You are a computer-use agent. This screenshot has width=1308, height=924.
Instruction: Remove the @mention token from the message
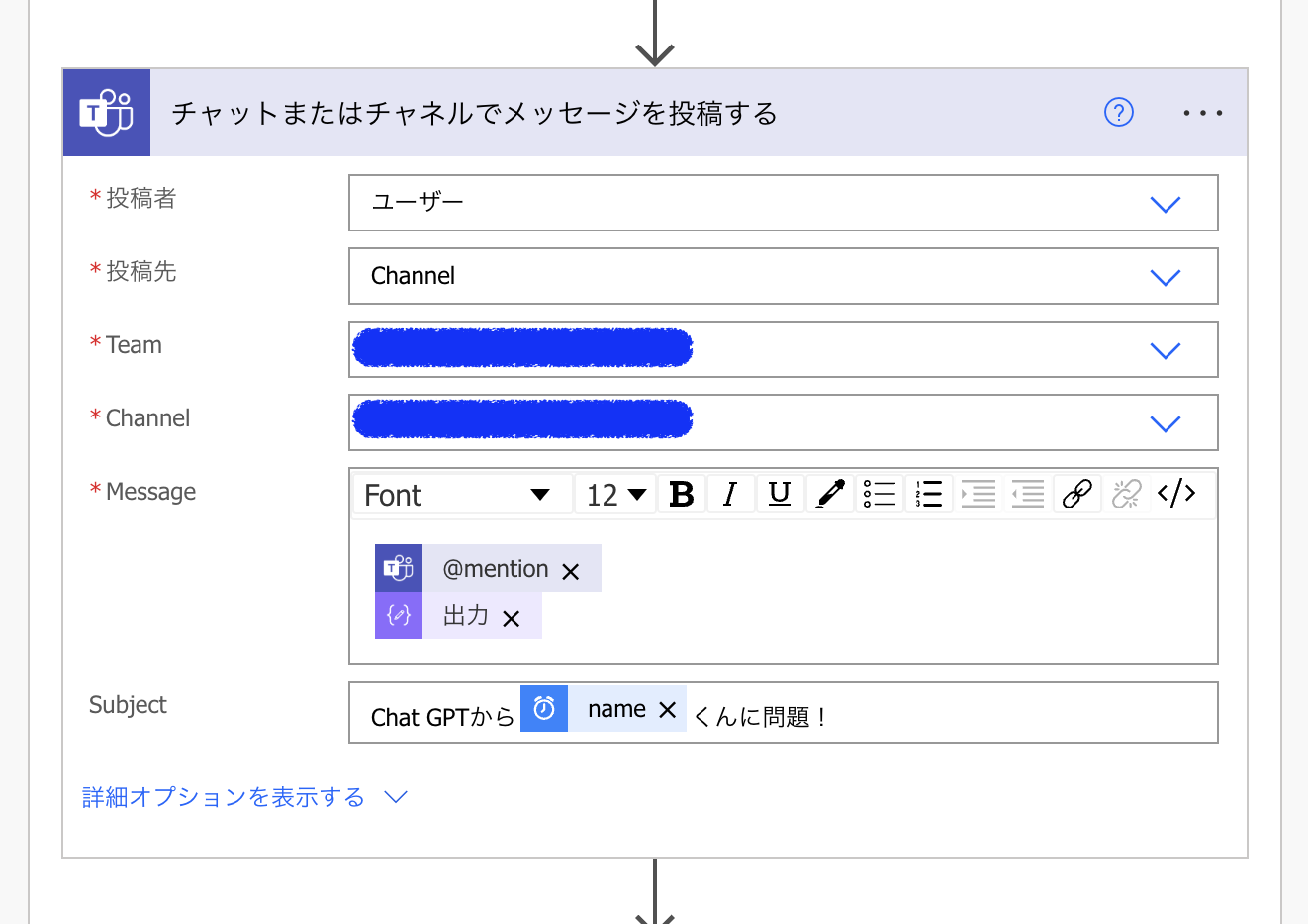point(570,569)
